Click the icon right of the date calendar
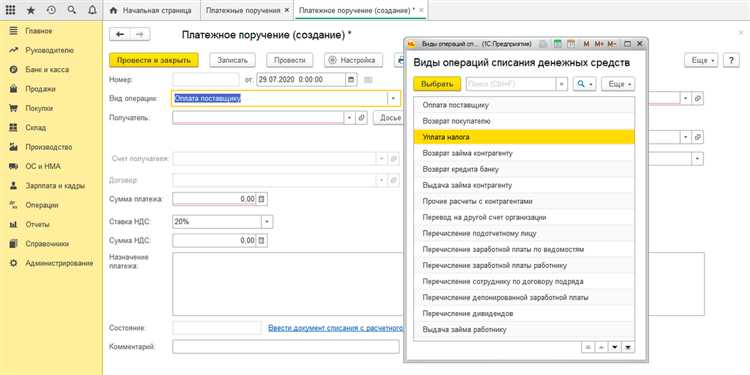 tap(368, 79)
